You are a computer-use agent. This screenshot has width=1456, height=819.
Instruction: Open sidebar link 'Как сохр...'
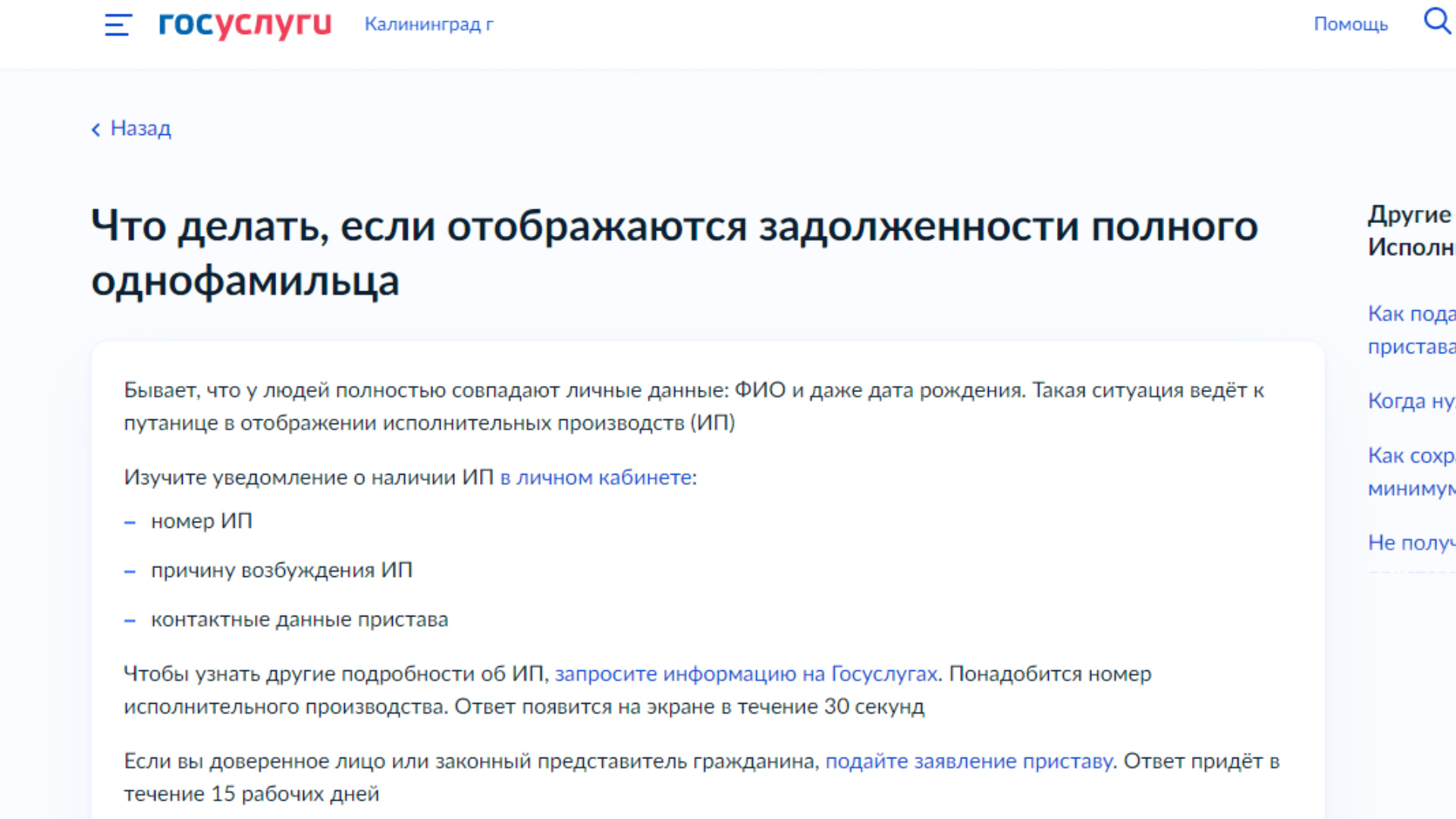tap(1411, 472)
